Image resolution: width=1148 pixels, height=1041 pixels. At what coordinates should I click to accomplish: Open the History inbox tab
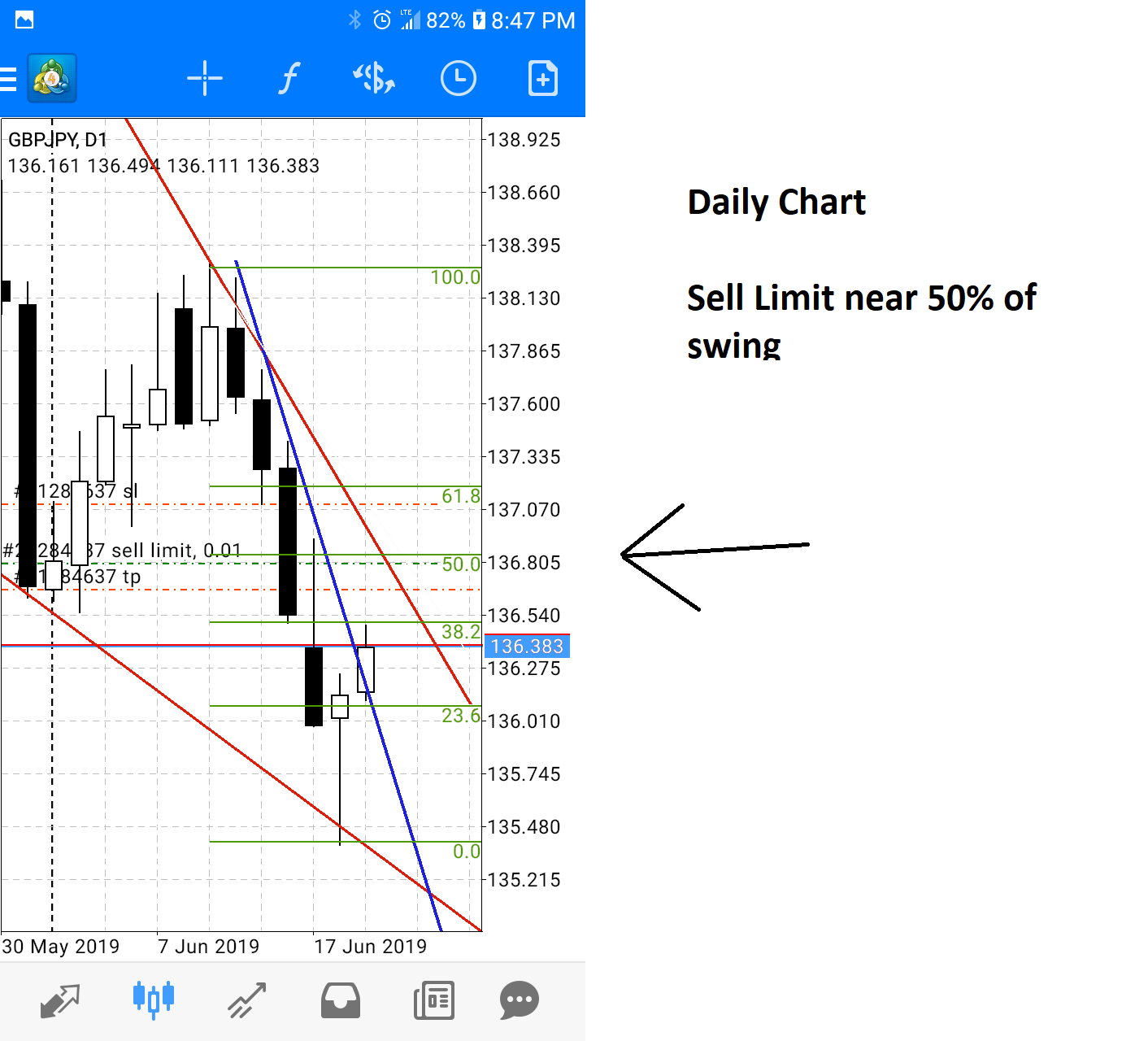[x=340, y=1000]
